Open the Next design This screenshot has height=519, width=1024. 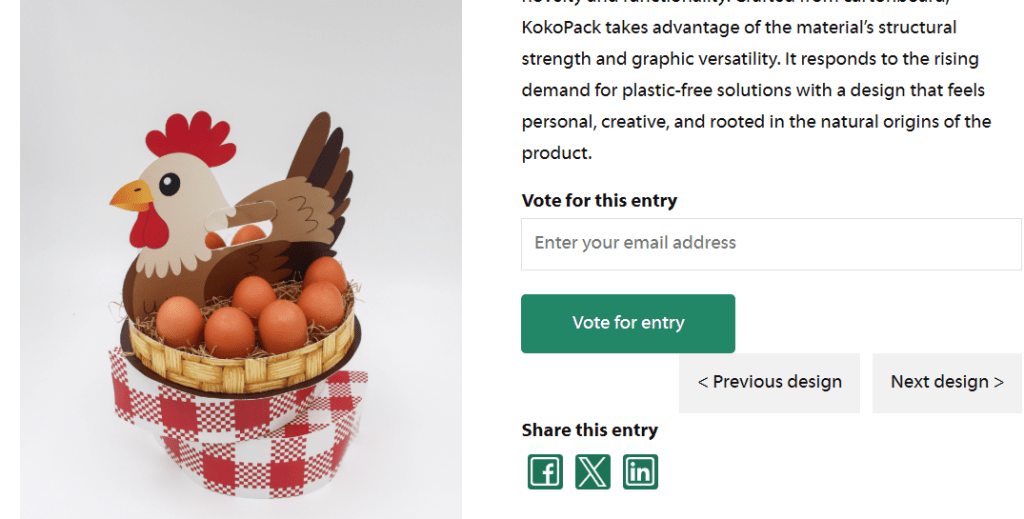point(946,382)
